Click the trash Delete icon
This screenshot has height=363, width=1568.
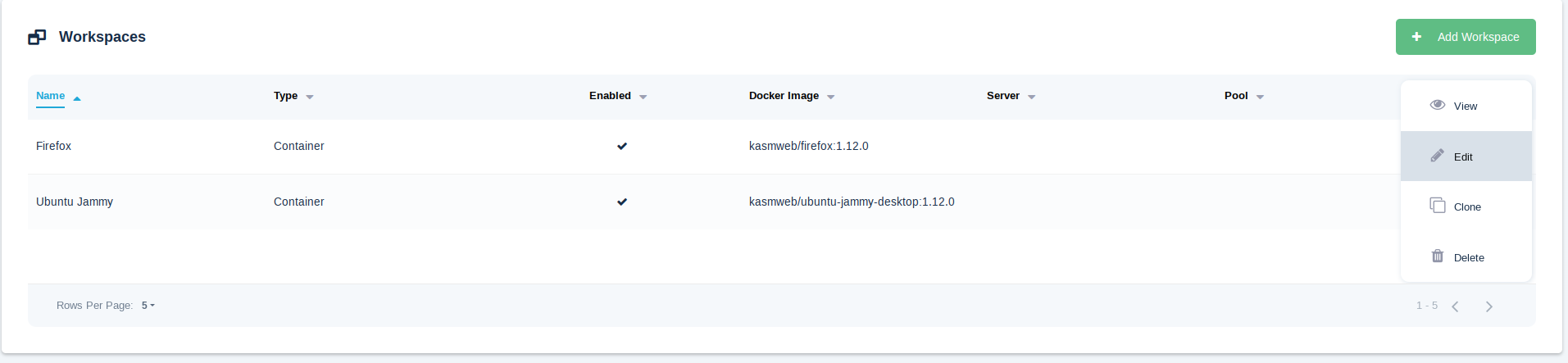coord(1437,256)
